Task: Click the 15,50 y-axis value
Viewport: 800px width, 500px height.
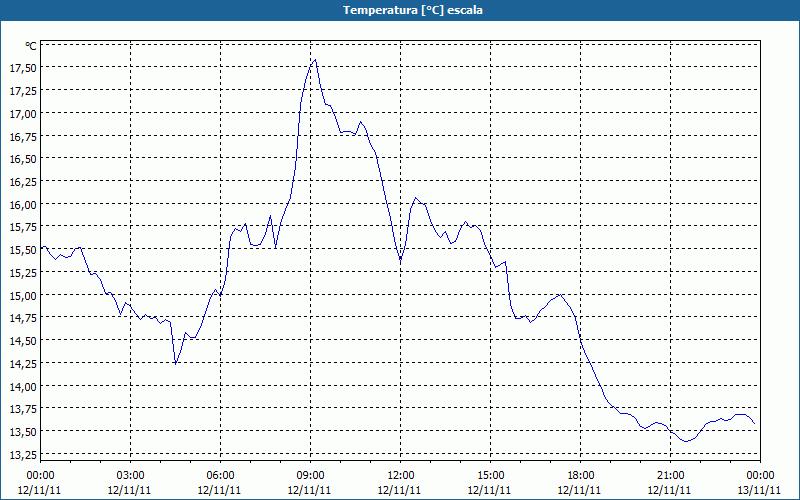Action: tap(23, 250)
